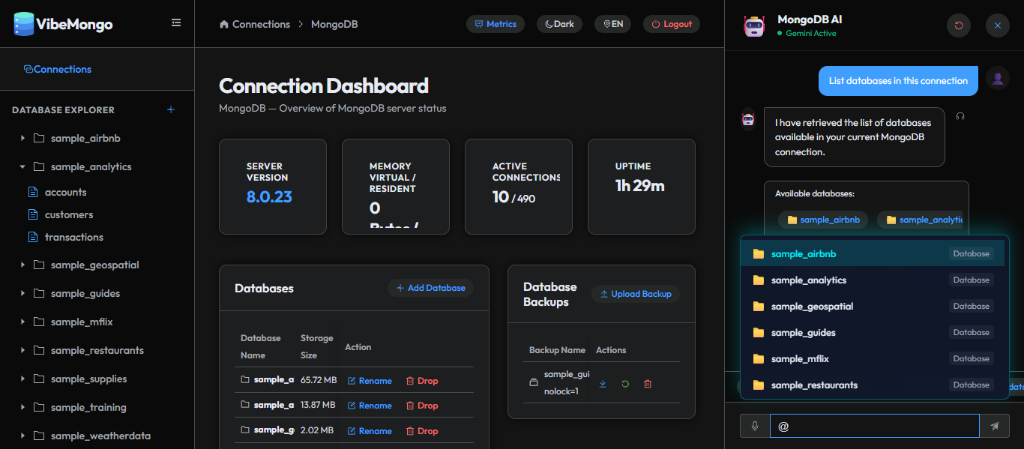
Task: Reset the MongoDB AI chat
Action: 959,25
